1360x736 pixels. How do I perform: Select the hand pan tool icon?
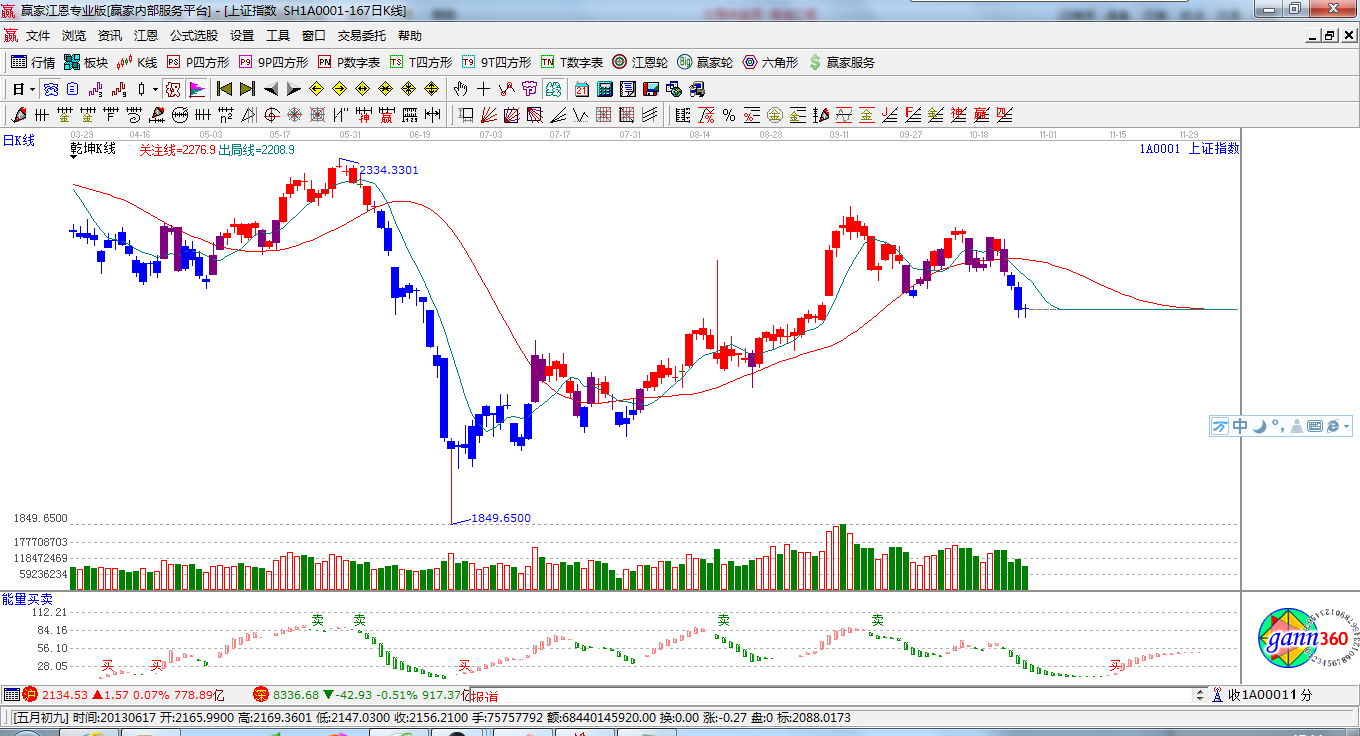tap(460, 89)
